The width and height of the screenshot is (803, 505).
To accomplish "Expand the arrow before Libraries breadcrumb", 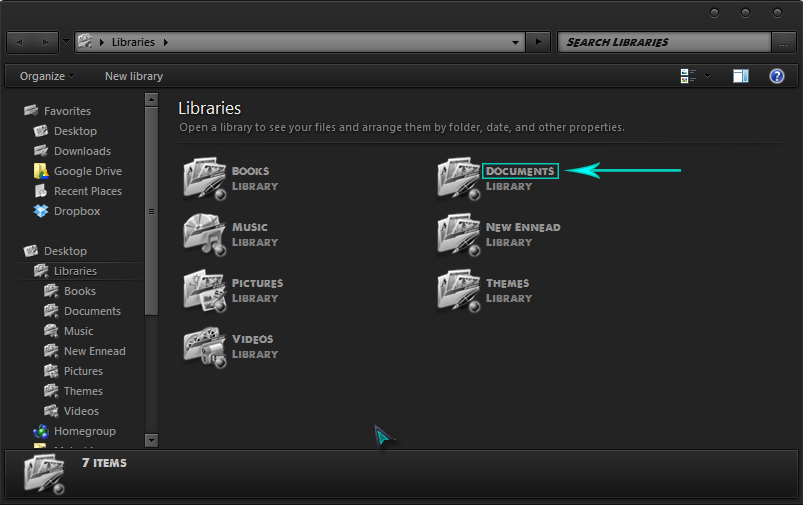I will tap(101, 42).
